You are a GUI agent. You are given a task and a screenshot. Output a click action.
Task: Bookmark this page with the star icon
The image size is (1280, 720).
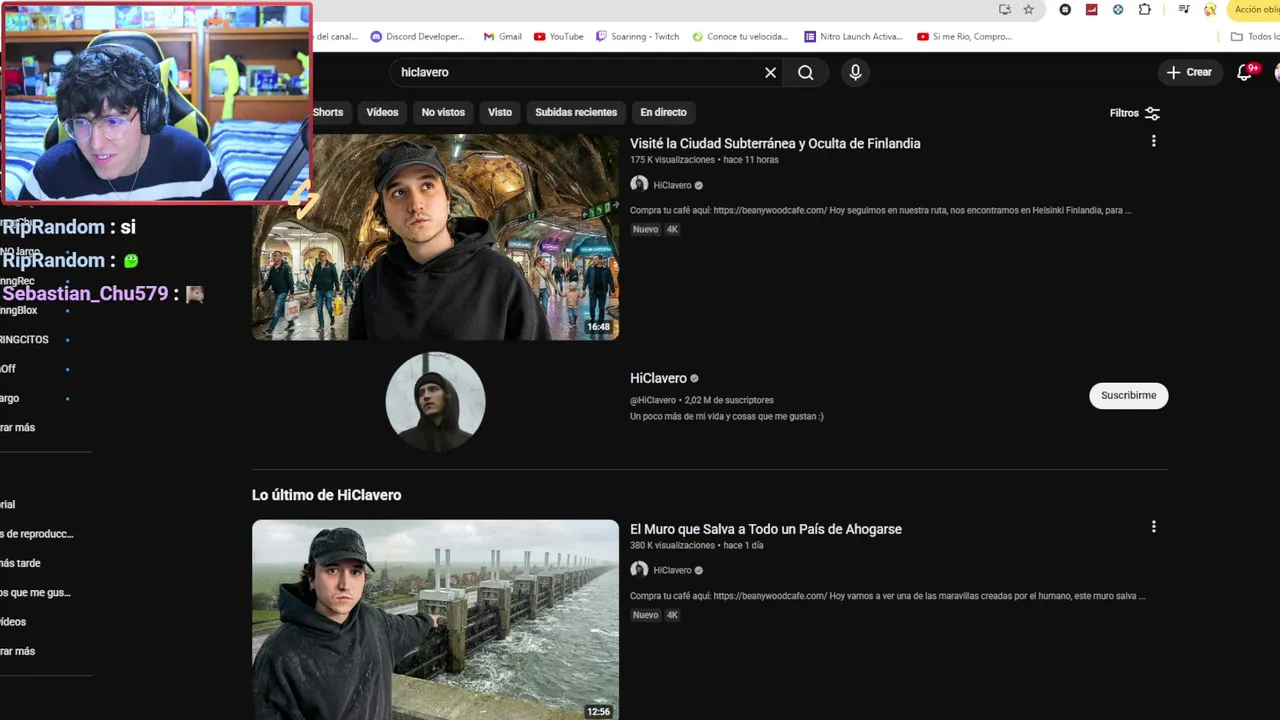1028,9
